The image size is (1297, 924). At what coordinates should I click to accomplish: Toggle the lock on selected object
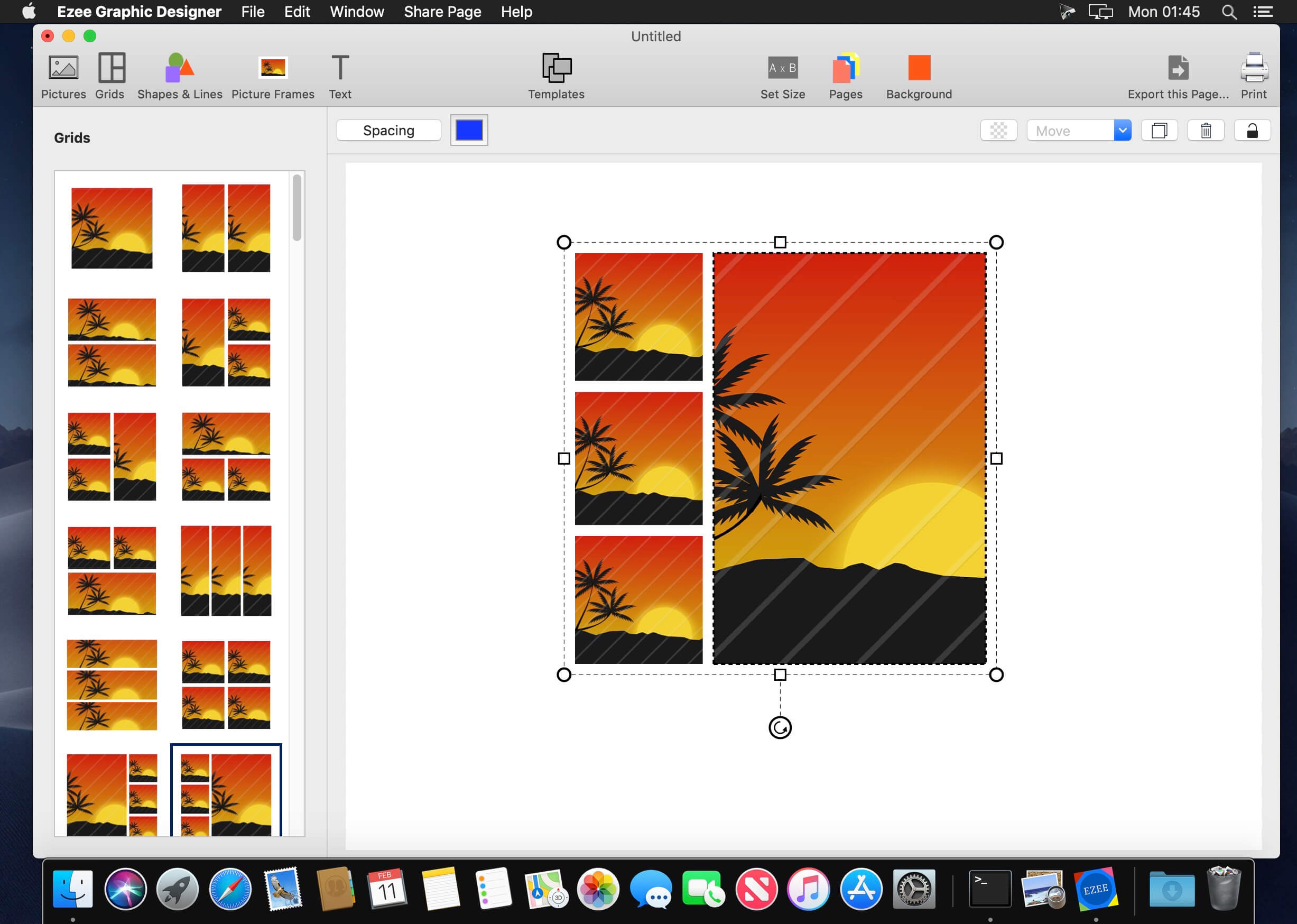point(1252,131)
